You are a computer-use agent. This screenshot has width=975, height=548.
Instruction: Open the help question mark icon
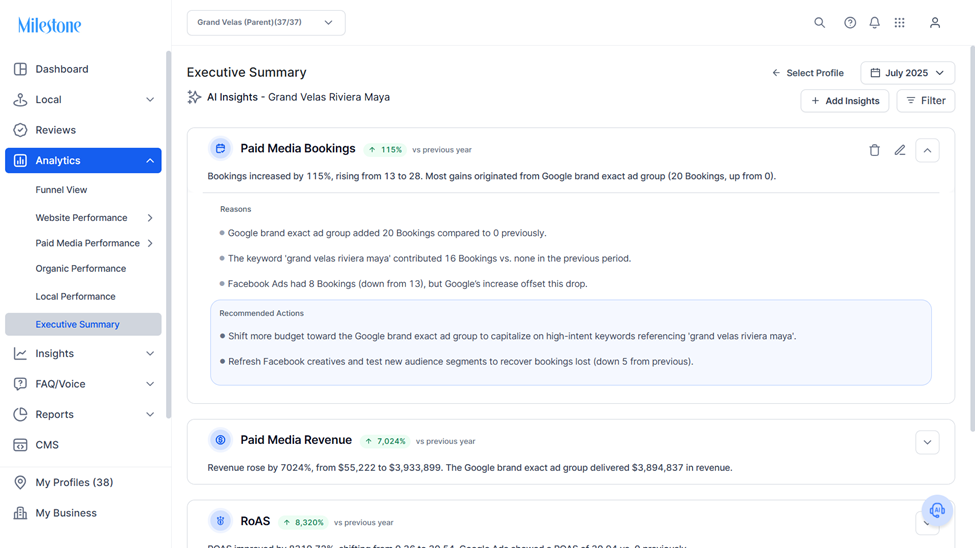pyautogui.click(x=850, y=22)
